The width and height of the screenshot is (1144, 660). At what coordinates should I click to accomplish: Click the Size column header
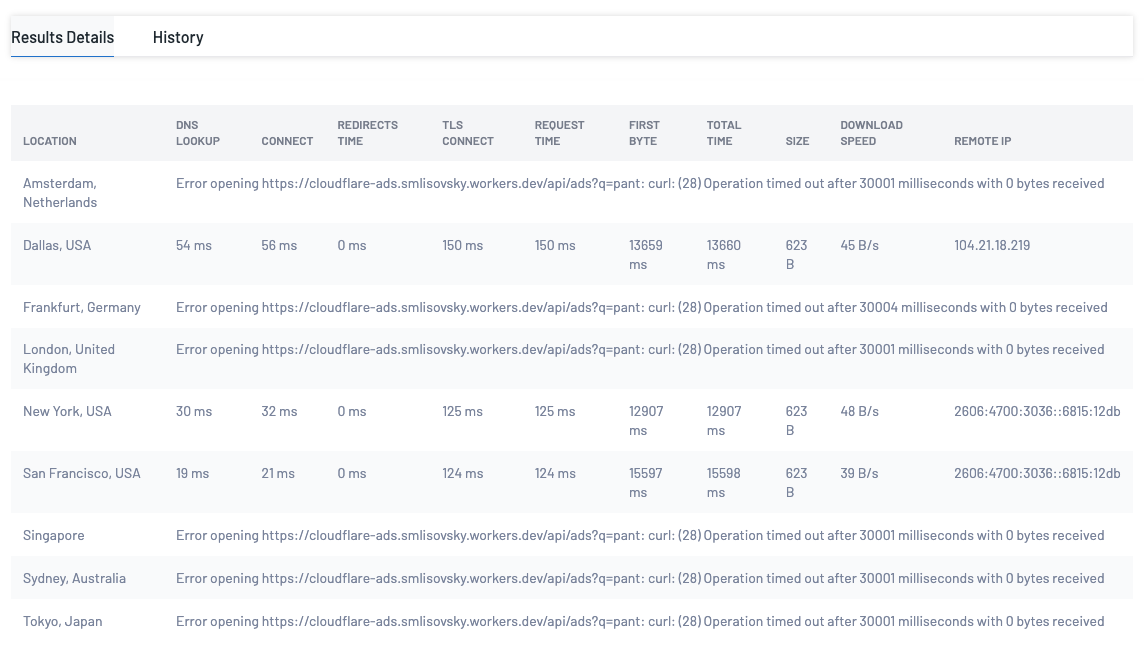(797, 141)
